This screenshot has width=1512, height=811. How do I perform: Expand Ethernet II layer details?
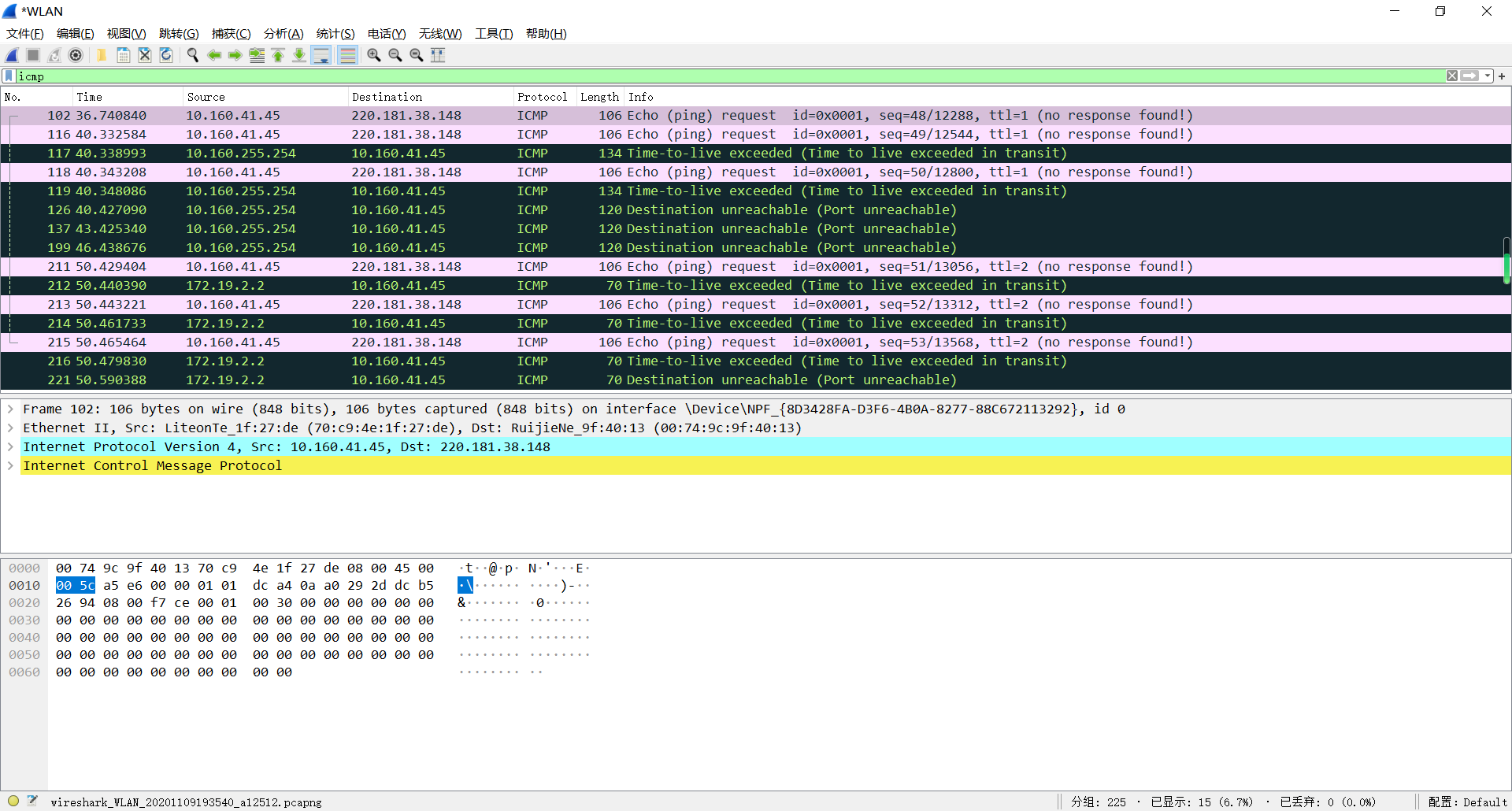pos(10,428)
